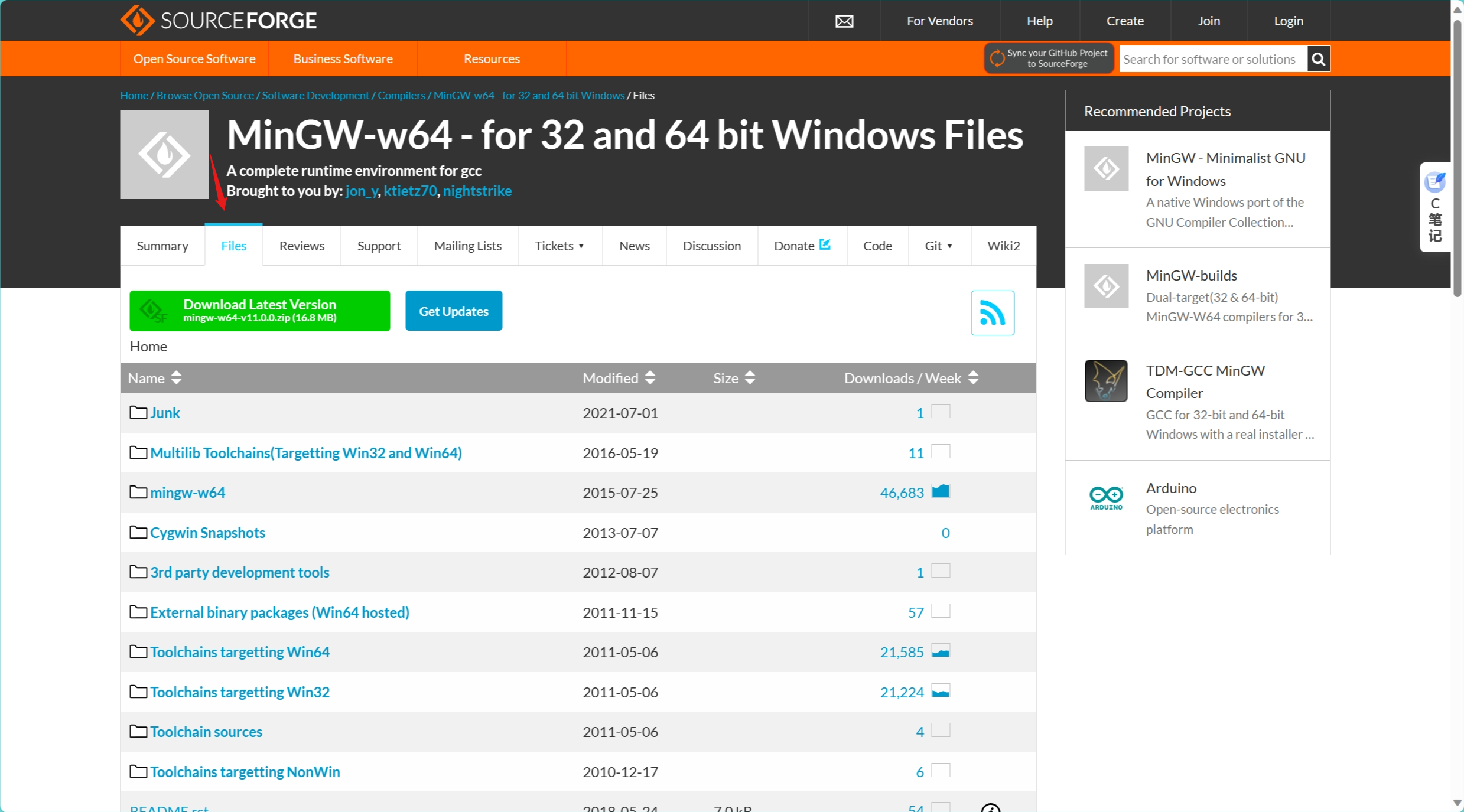Click the Toolchains targetting Win64 bar icon
The width and height of the screenshot is (1464, 812).
[940, 652]
